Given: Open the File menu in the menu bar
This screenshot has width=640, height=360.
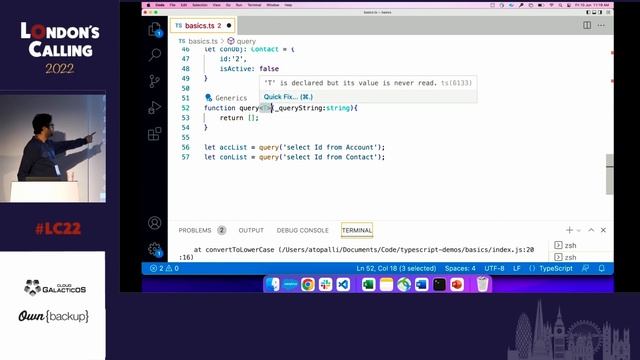Looking at the screenshot, I should 173,5.
